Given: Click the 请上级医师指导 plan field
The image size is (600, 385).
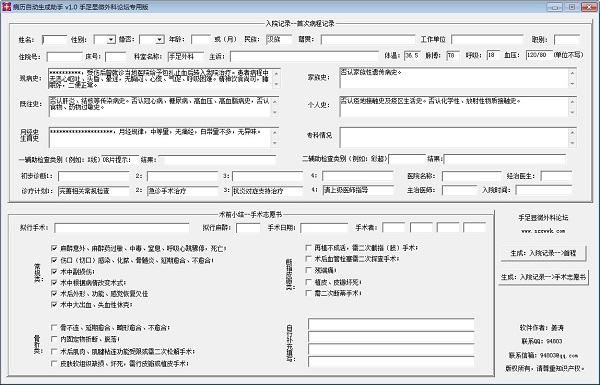Looking at the screenshot, I should point(358,190).
